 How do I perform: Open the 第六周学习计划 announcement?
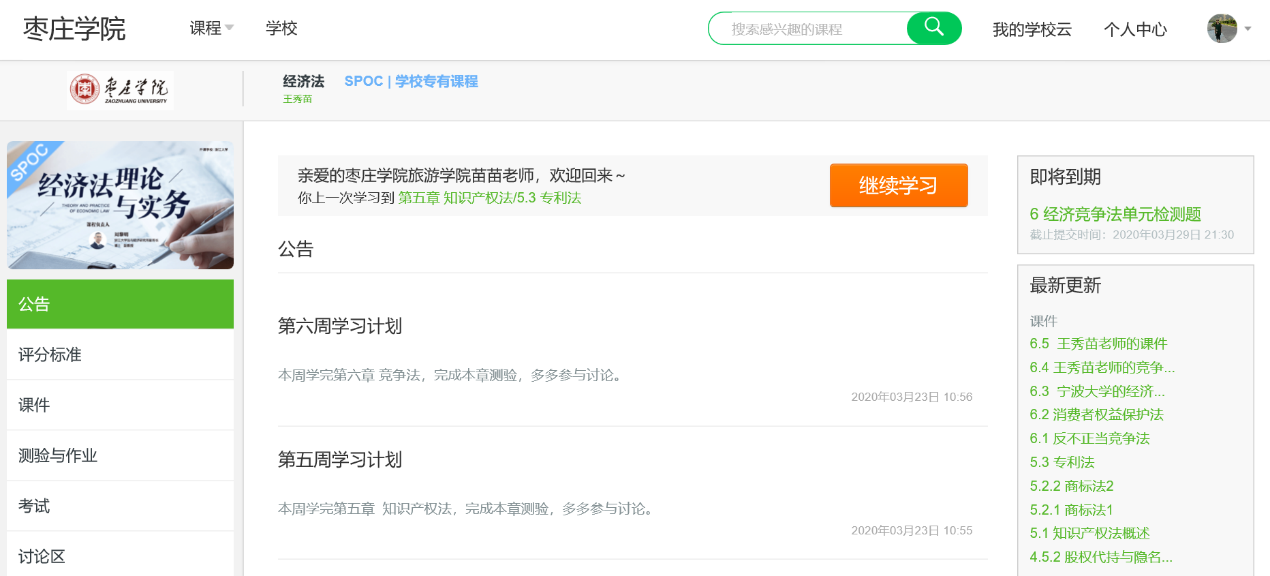pos(340,326)
